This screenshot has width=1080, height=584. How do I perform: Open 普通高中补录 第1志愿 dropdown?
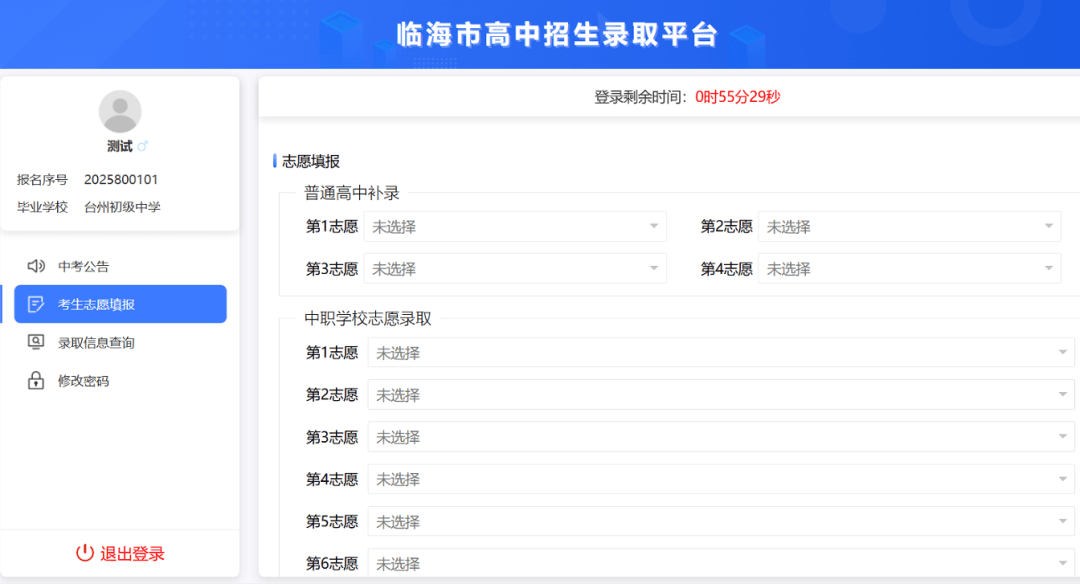(515, 227)
